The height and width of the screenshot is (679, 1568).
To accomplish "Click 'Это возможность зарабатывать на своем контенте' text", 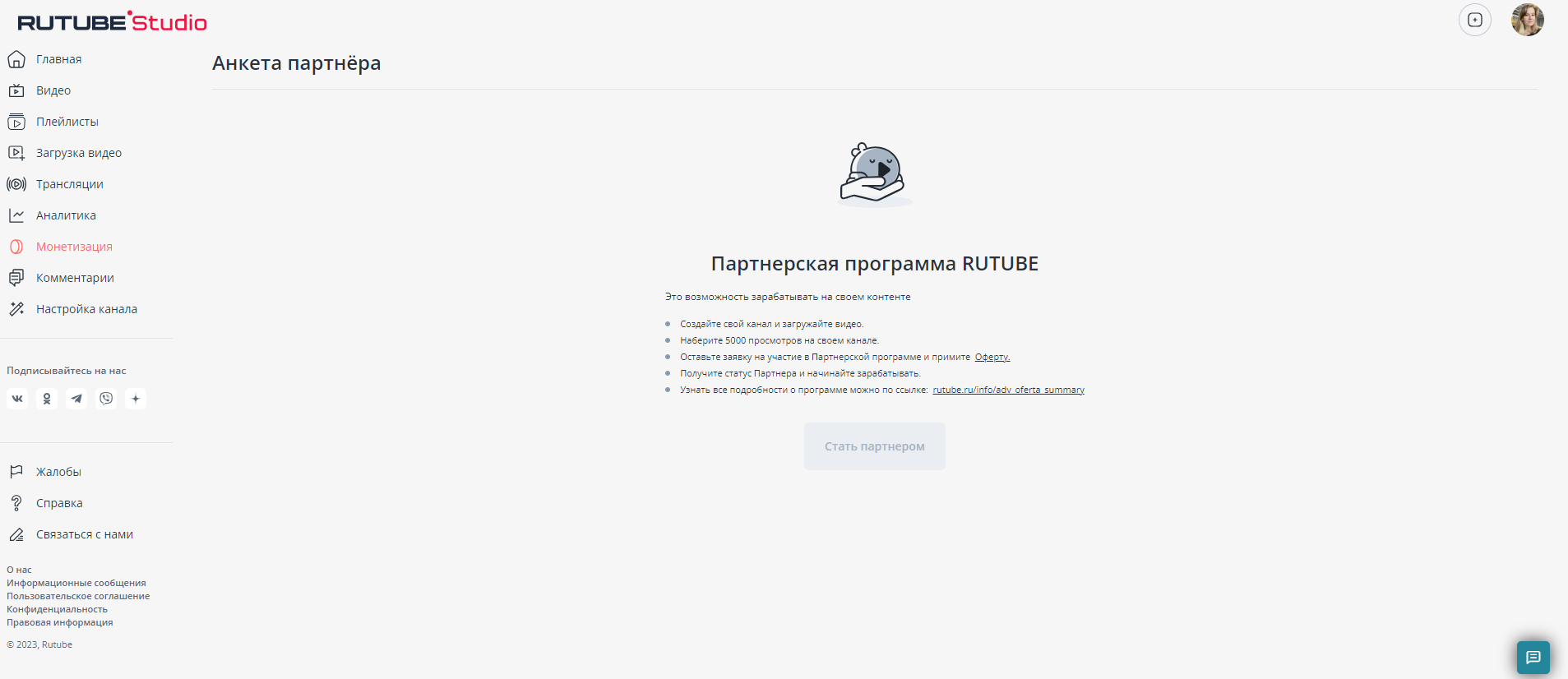I will pyautogui.click(x=788, y=297).
